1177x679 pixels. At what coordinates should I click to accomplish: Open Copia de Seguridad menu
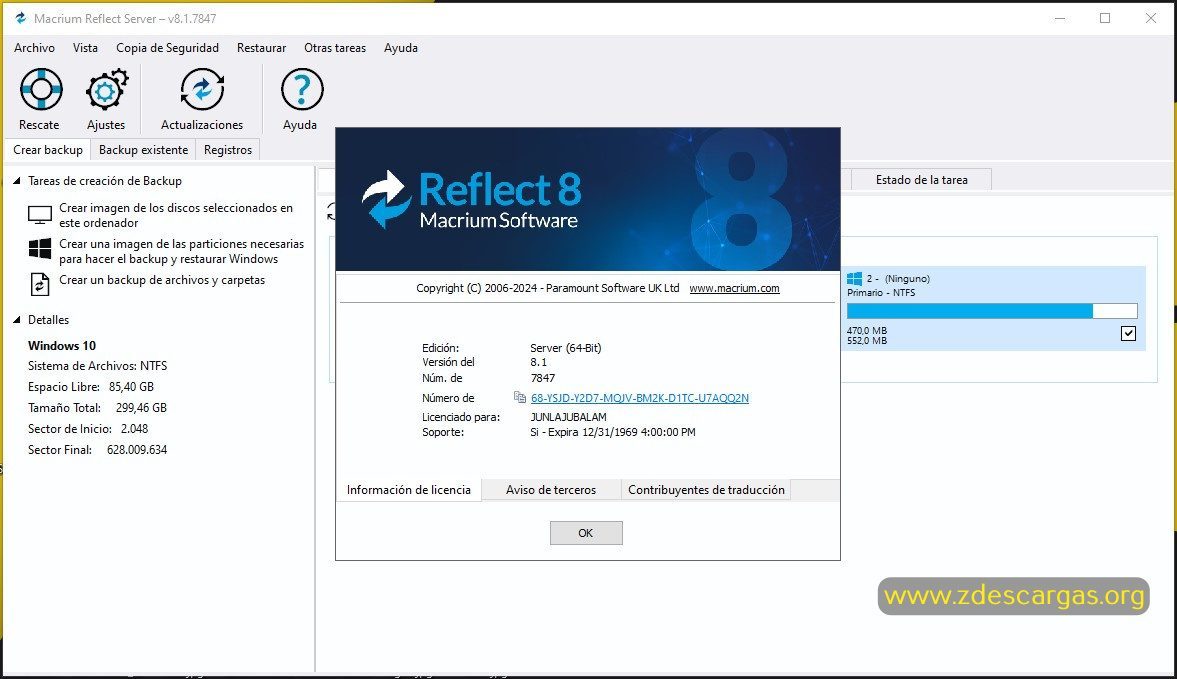167,48
